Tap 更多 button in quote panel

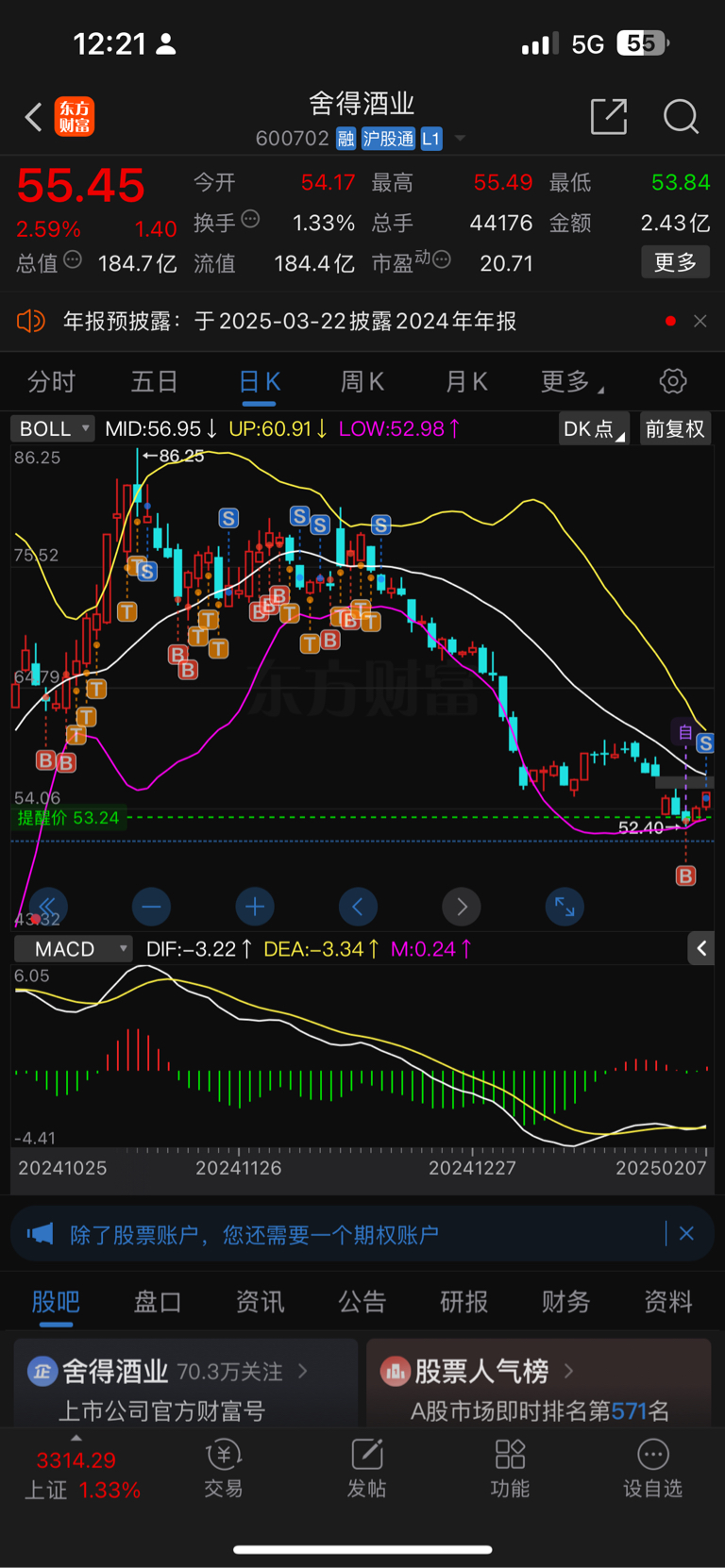(675, 261)
